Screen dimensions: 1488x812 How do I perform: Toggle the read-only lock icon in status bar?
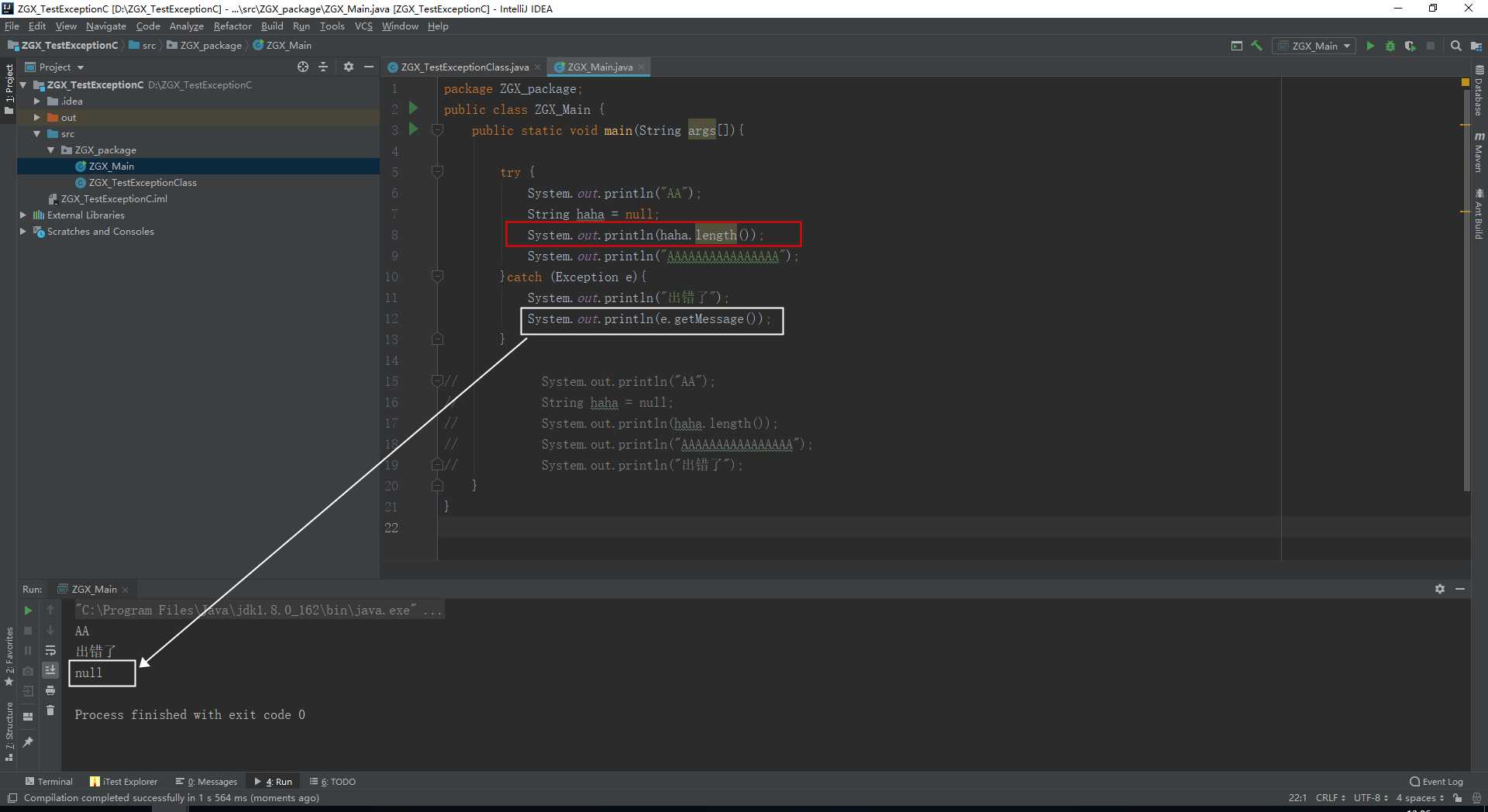pos(1458,798)
